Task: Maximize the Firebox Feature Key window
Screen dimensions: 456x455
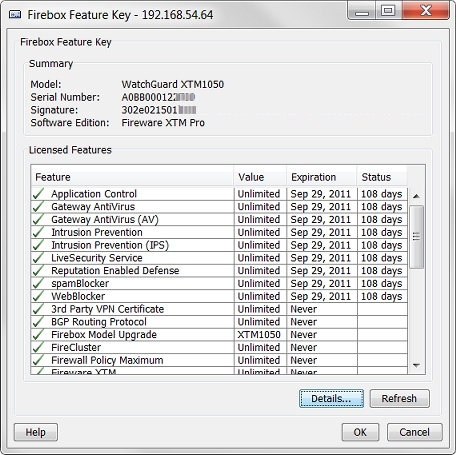Action: click(388, 10)
